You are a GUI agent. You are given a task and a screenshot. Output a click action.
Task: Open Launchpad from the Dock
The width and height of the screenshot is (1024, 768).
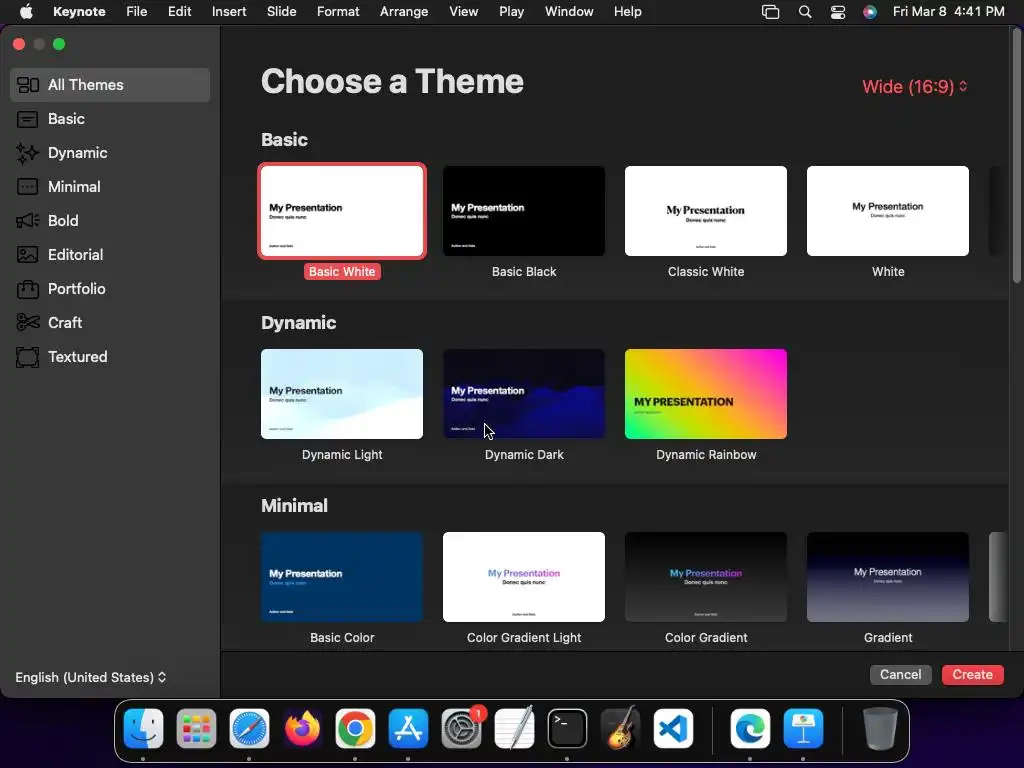pos(196,728)
